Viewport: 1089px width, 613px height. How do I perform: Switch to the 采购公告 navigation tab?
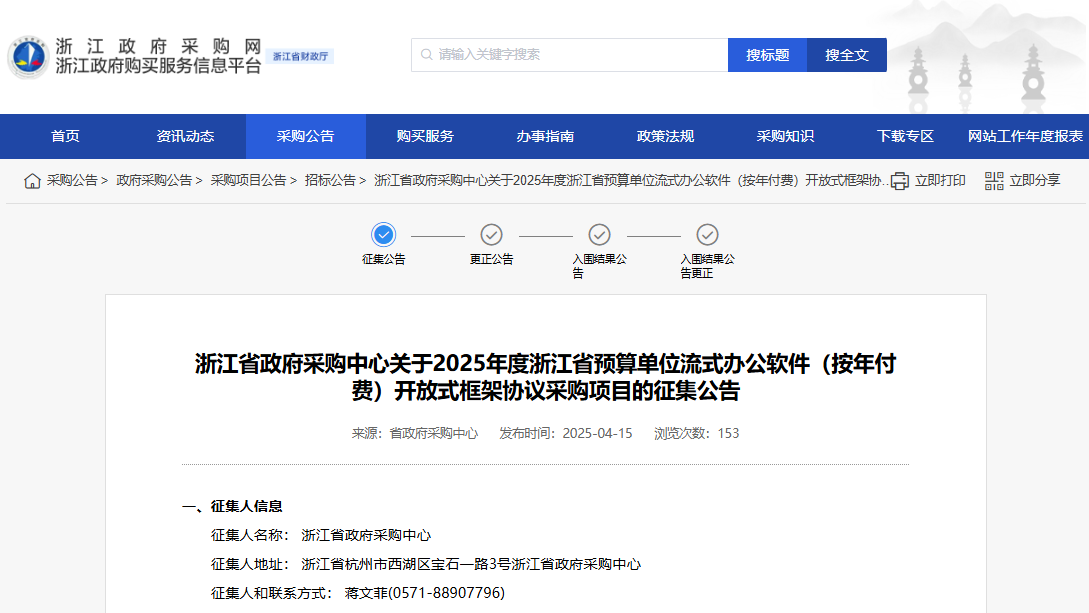(305, 137)
